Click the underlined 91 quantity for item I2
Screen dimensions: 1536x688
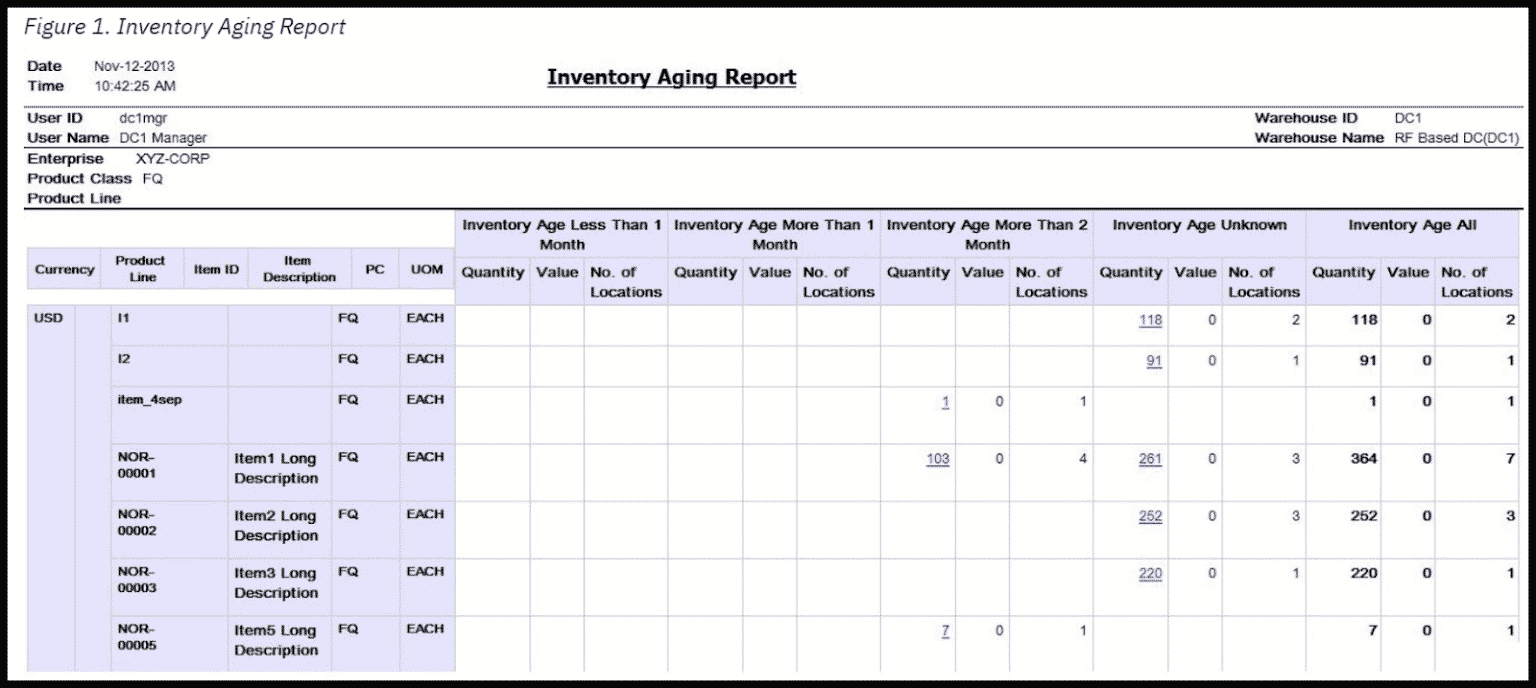pyautogui.click(x=1152, y=359)
